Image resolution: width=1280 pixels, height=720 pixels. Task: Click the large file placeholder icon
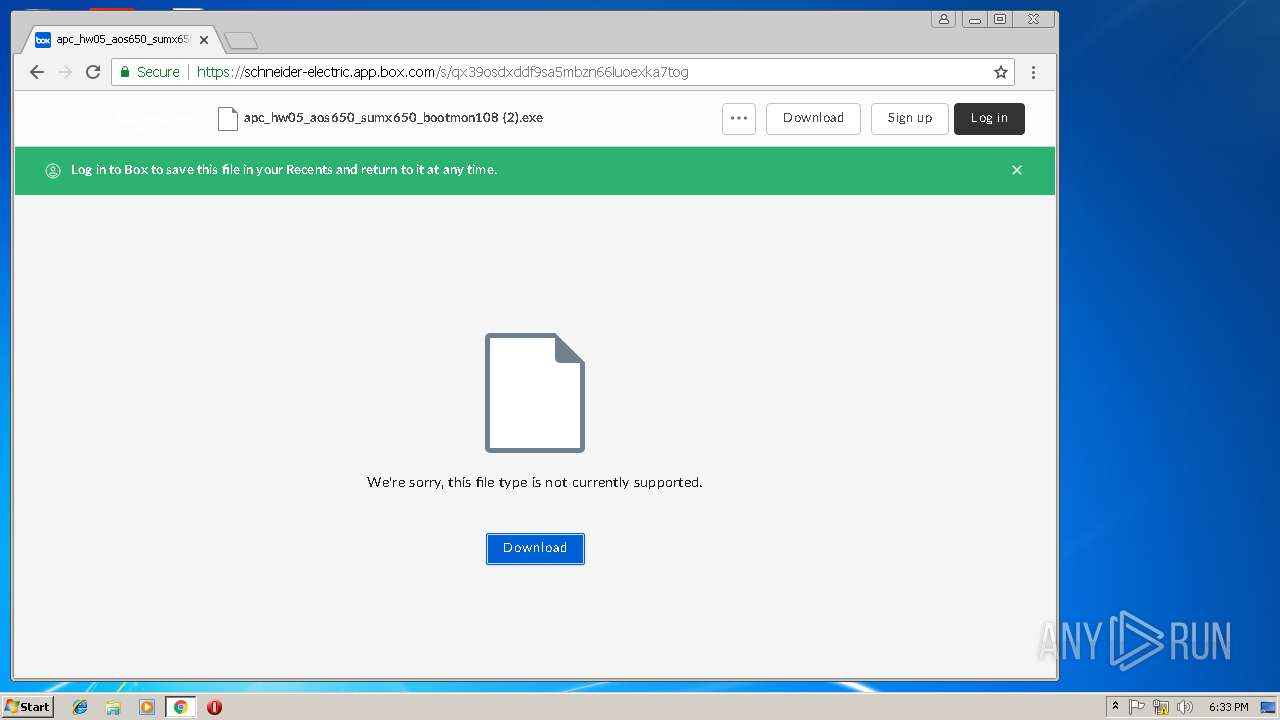(x=535, y=393)
